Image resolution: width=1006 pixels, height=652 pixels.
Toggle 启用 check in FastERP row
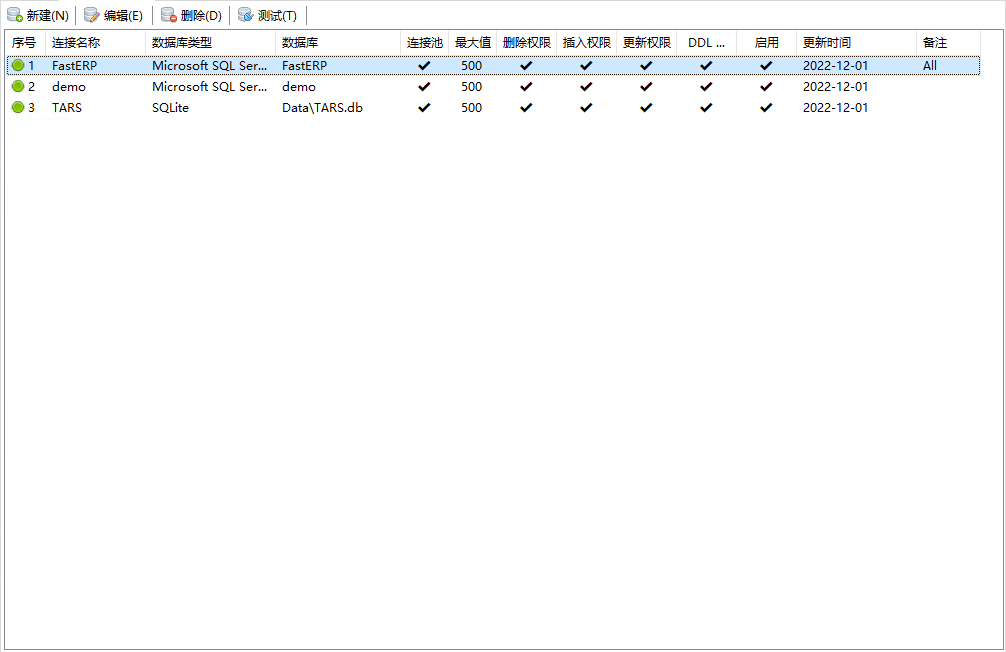click(766, 65)
